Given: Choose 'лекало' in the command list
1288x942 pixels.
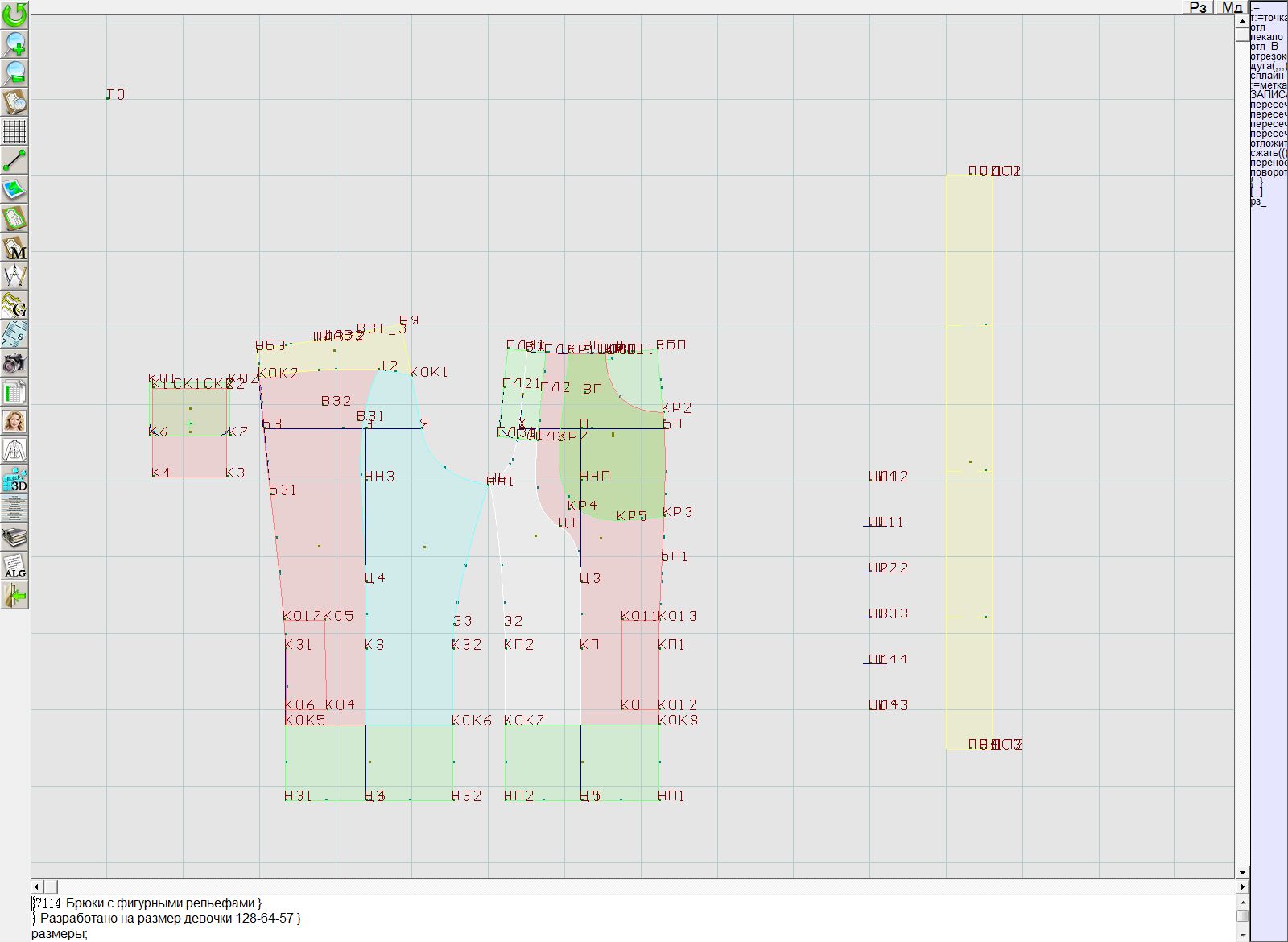Looking at the screenshot, I should (x=1267, y=37).
